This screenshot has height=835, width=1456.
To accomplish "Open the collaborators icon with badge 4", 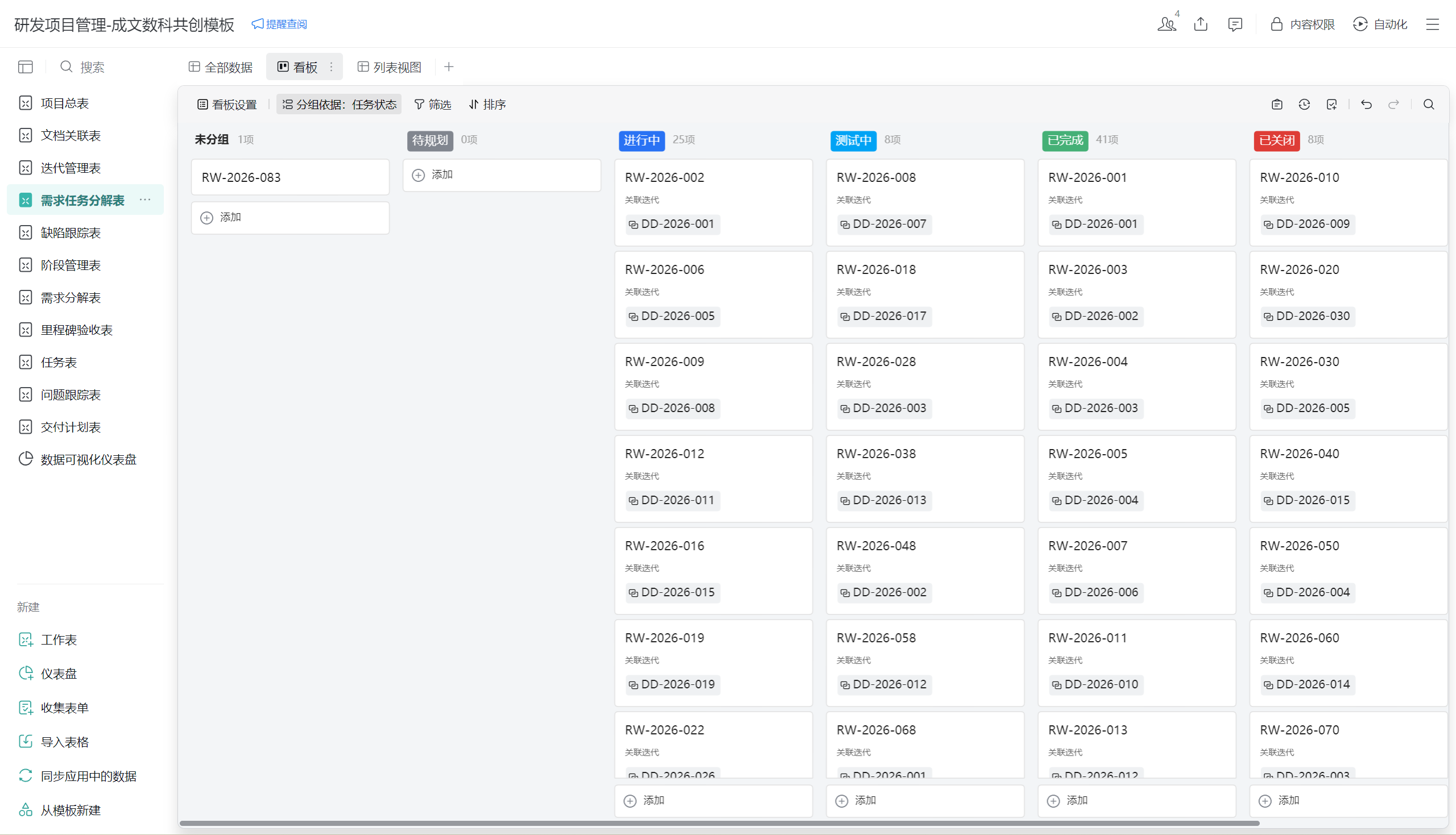I will click(x=1167, y=24).
